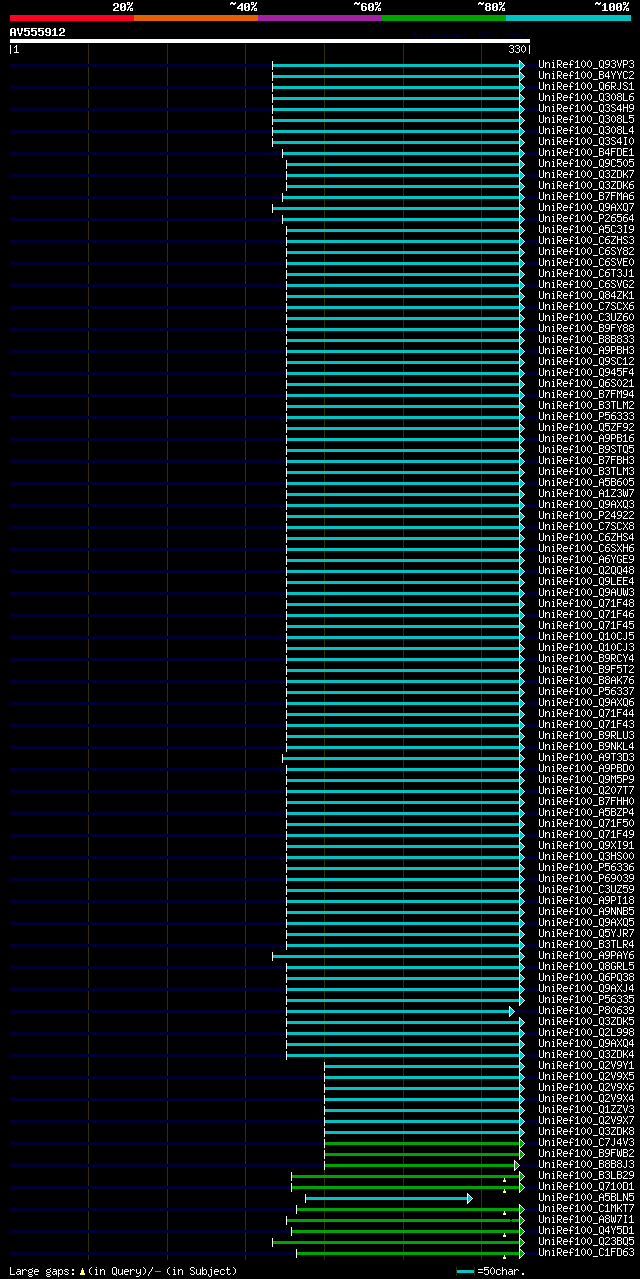
Task: Open hit UniRef100_B4FDE1
Action: coord(586,152)
